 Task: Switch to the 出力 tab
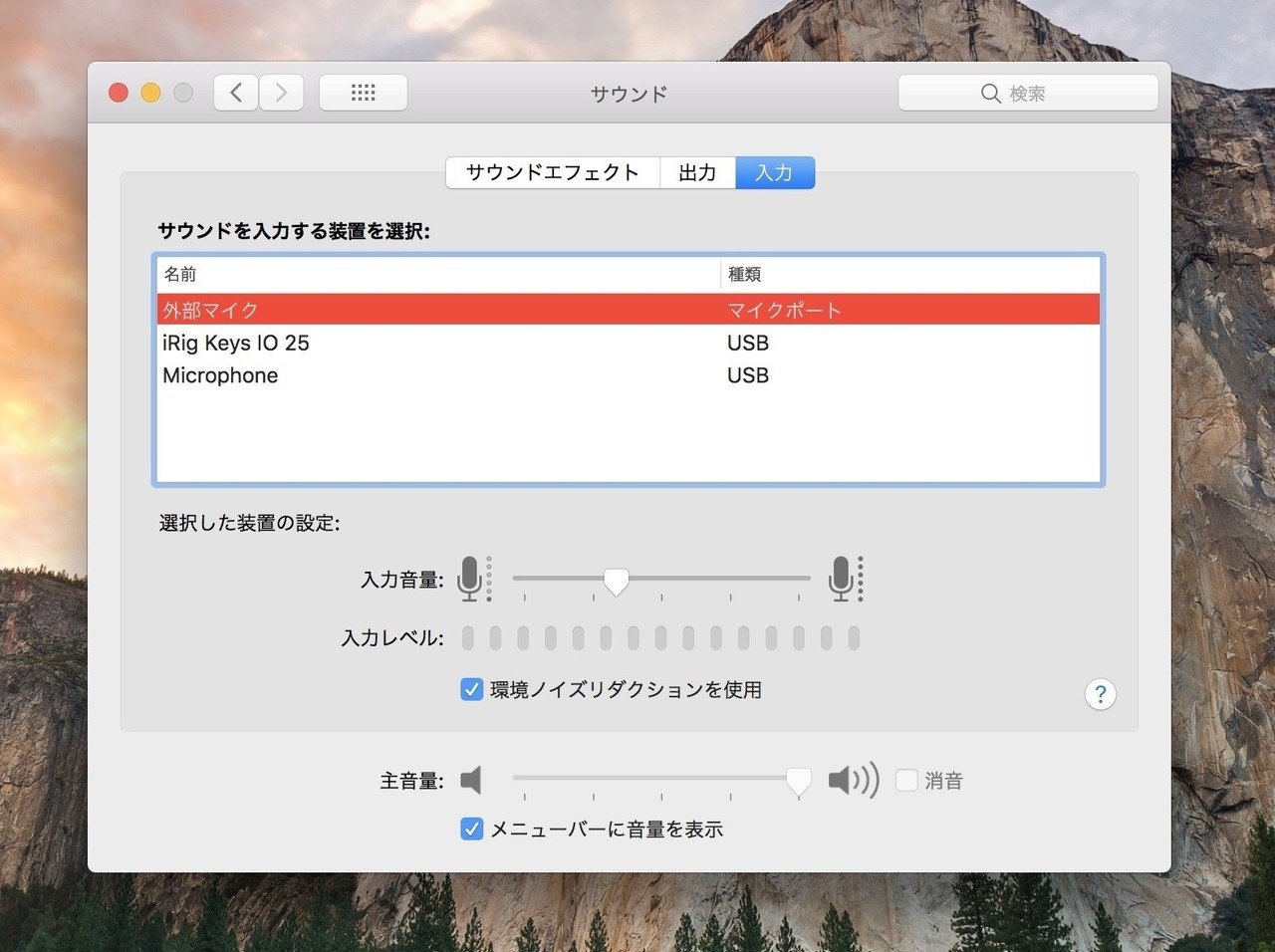(x=697, y=172)
